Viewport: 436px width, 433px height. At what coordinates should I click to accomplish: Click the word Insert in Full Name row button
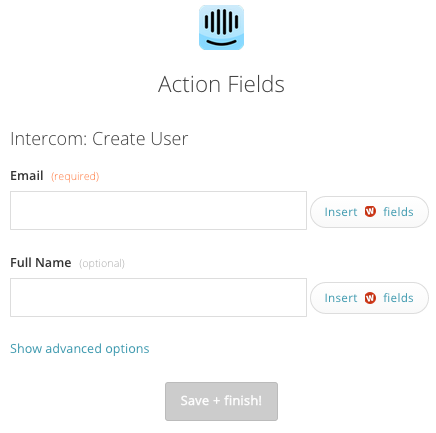pyautogui.click(x=341, y=298)
